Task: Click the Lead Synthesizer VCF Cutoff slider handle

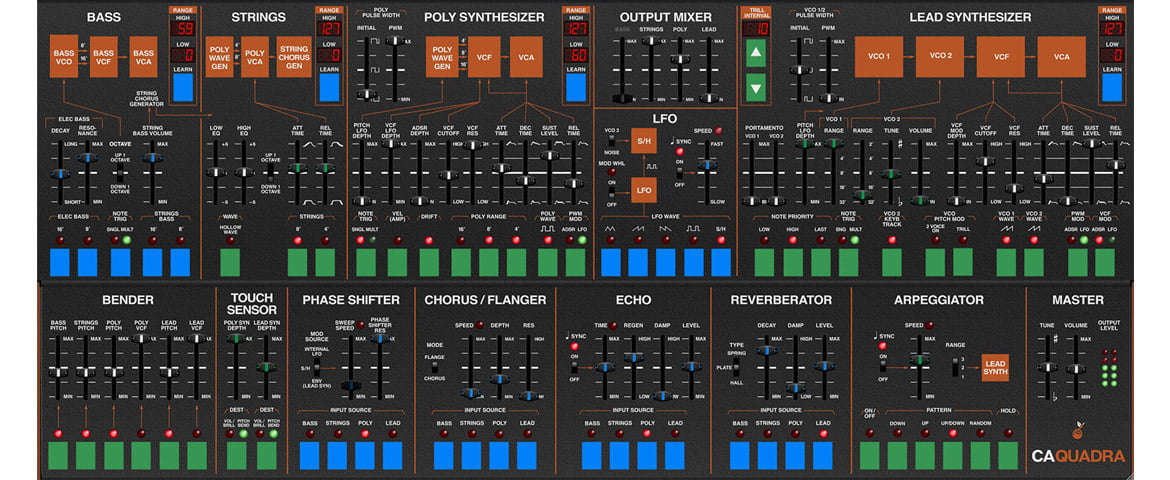Action: (x=984, y=160)
